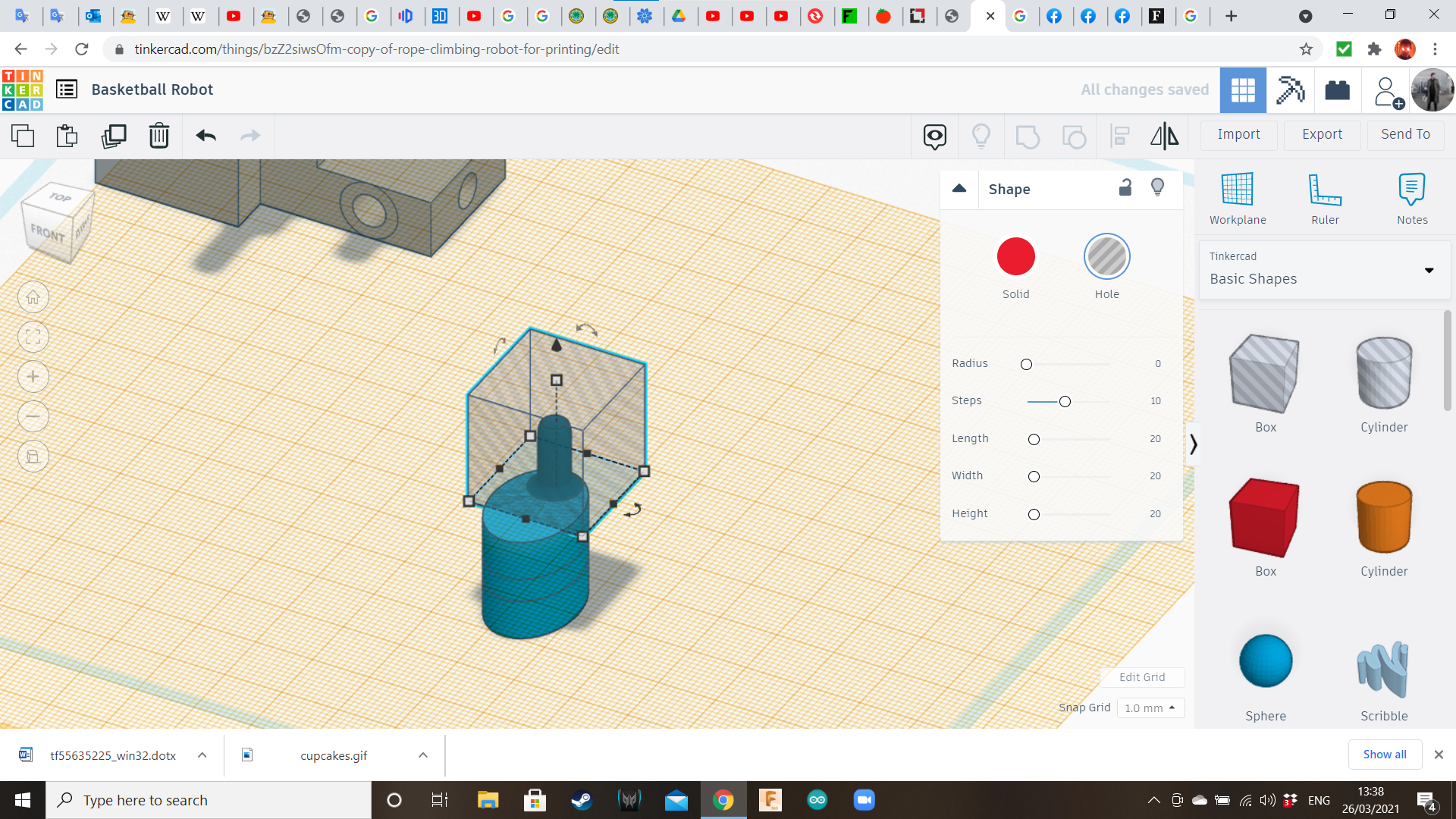This screenshot has height=819, width=1456.
Task: Open the Snap Grid 1.0 mm dropdown
Action: (1150, 708)
